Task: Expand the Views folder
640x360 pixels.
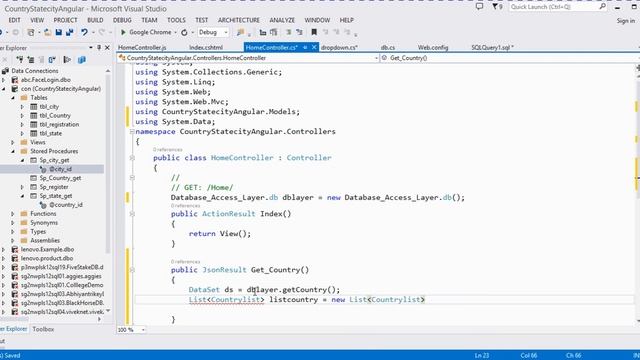Action: click(13, 142)
